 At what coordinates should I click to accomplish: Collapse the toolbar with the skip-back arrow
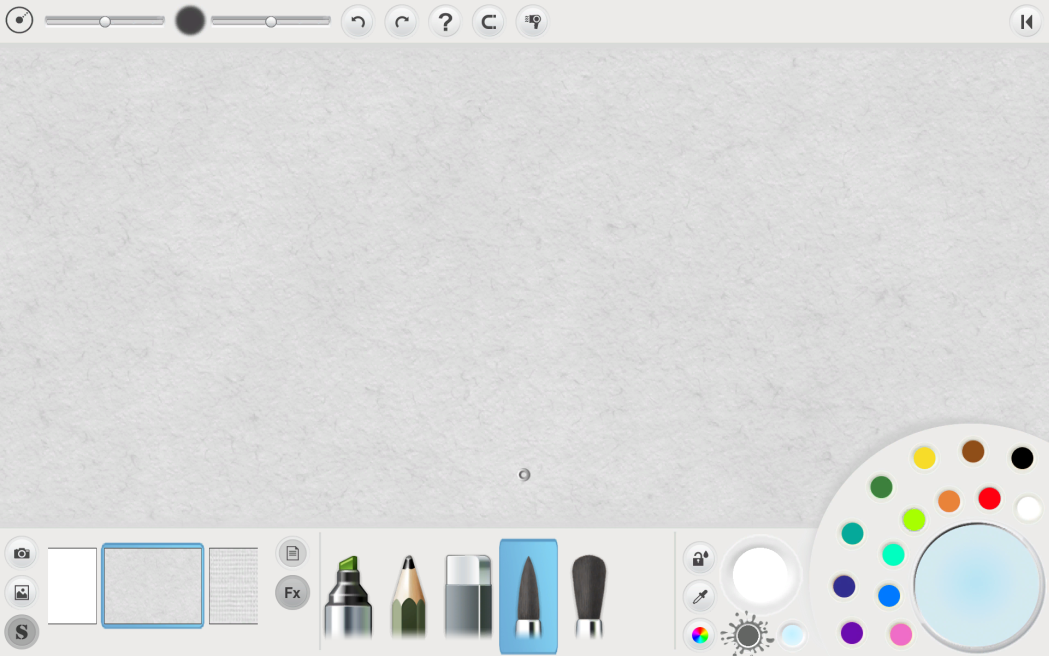(1025, 21)
